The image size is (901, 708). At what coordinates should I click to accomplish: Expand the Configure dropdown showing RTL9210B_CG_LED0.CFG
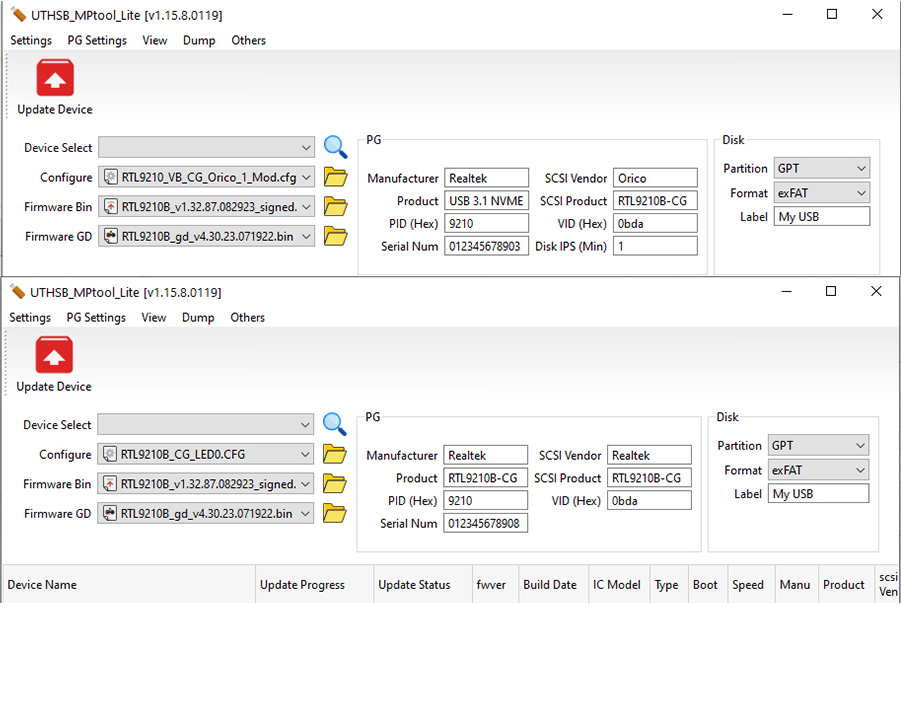pyautogui.click(x=305, y=455)
